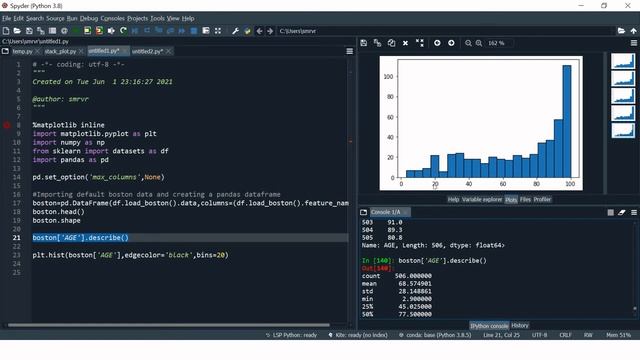Re-run the last script icon
Image resolution: width=640 pixels, height=360 pixels.
point(123,31)
